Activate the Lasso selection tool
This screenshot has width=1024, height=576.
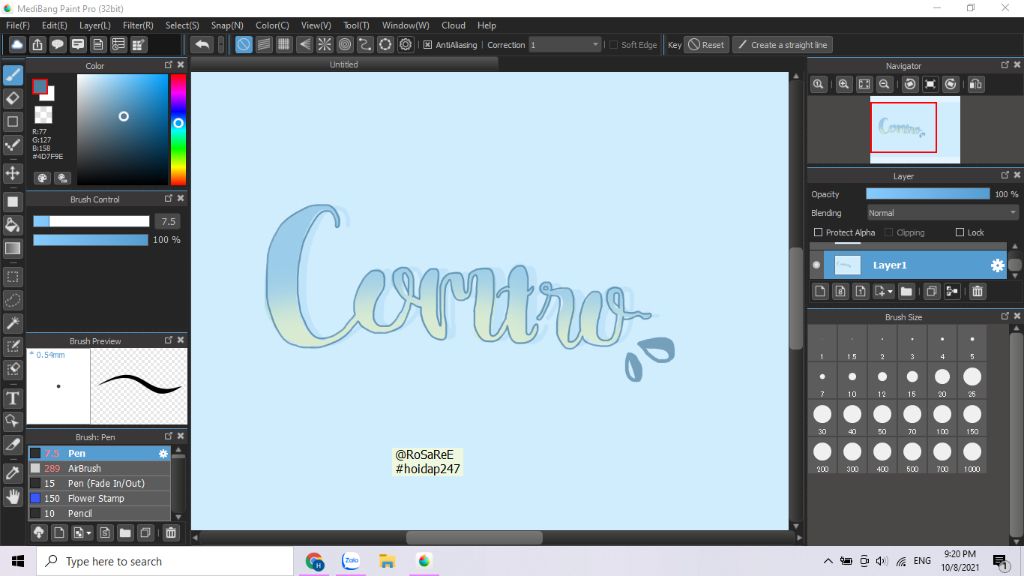(12, 300)
